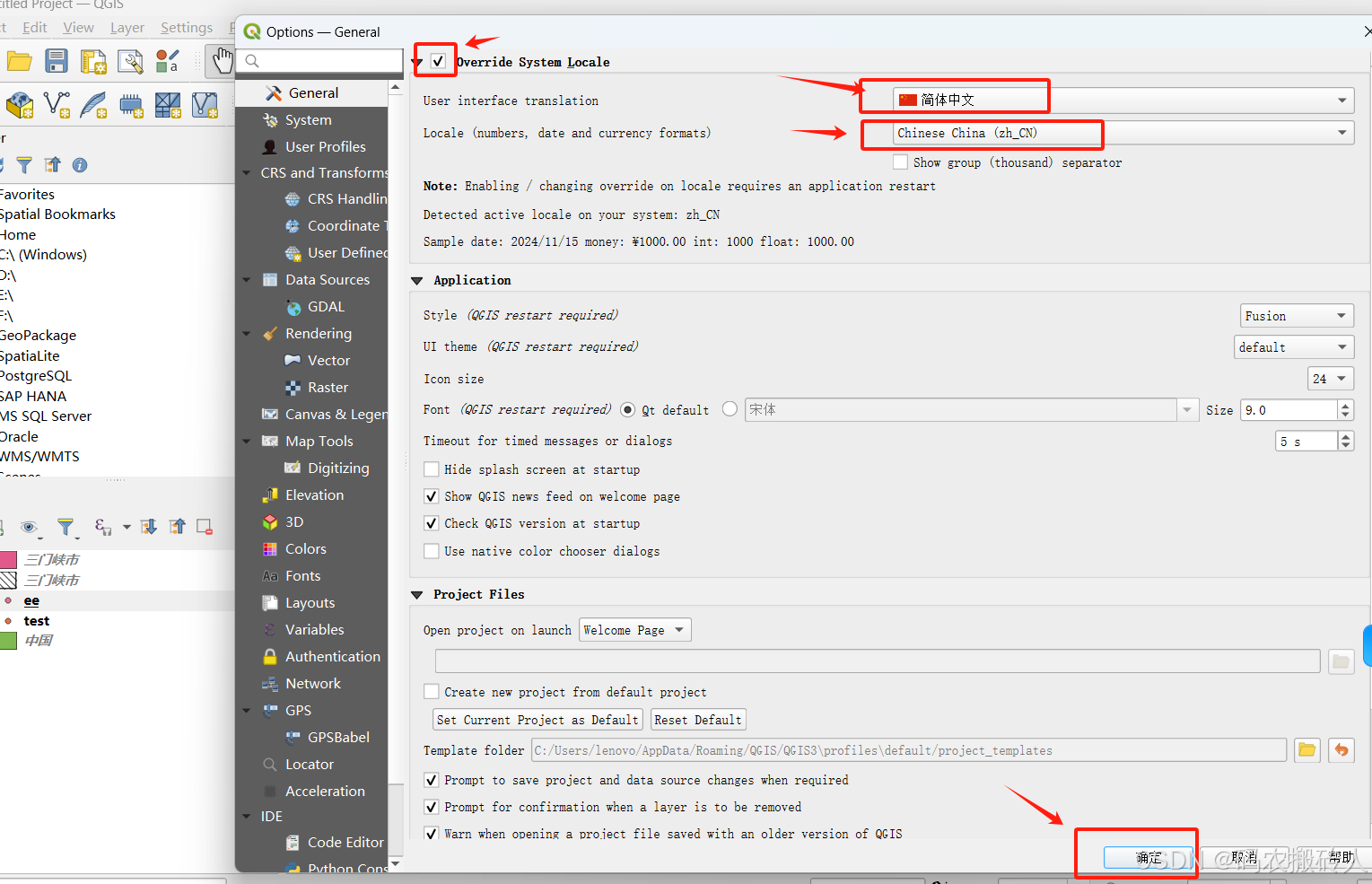This screenshot has width=1372, height=884.
Task: Switch to the User Profiles options page
Action: click(x=325, y=146)
